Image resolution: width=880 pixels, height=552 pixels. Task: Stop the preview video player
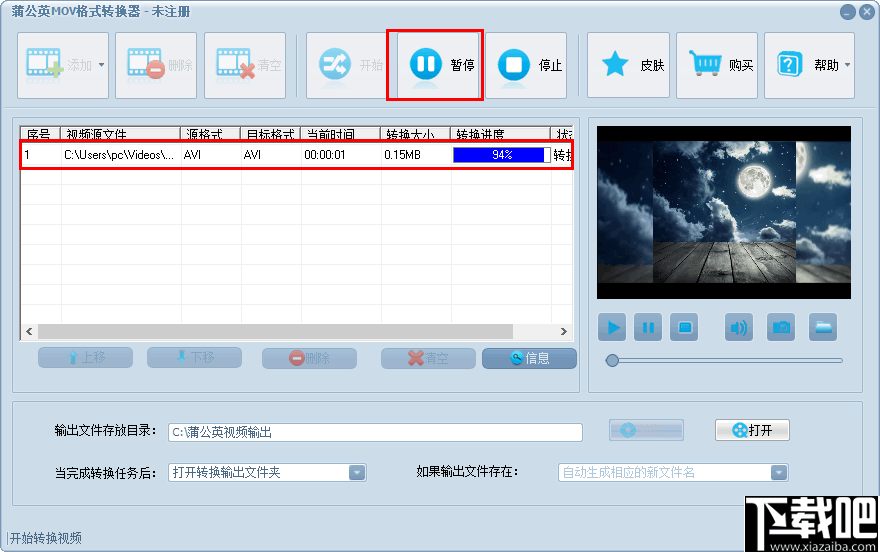tap(684, 327)
